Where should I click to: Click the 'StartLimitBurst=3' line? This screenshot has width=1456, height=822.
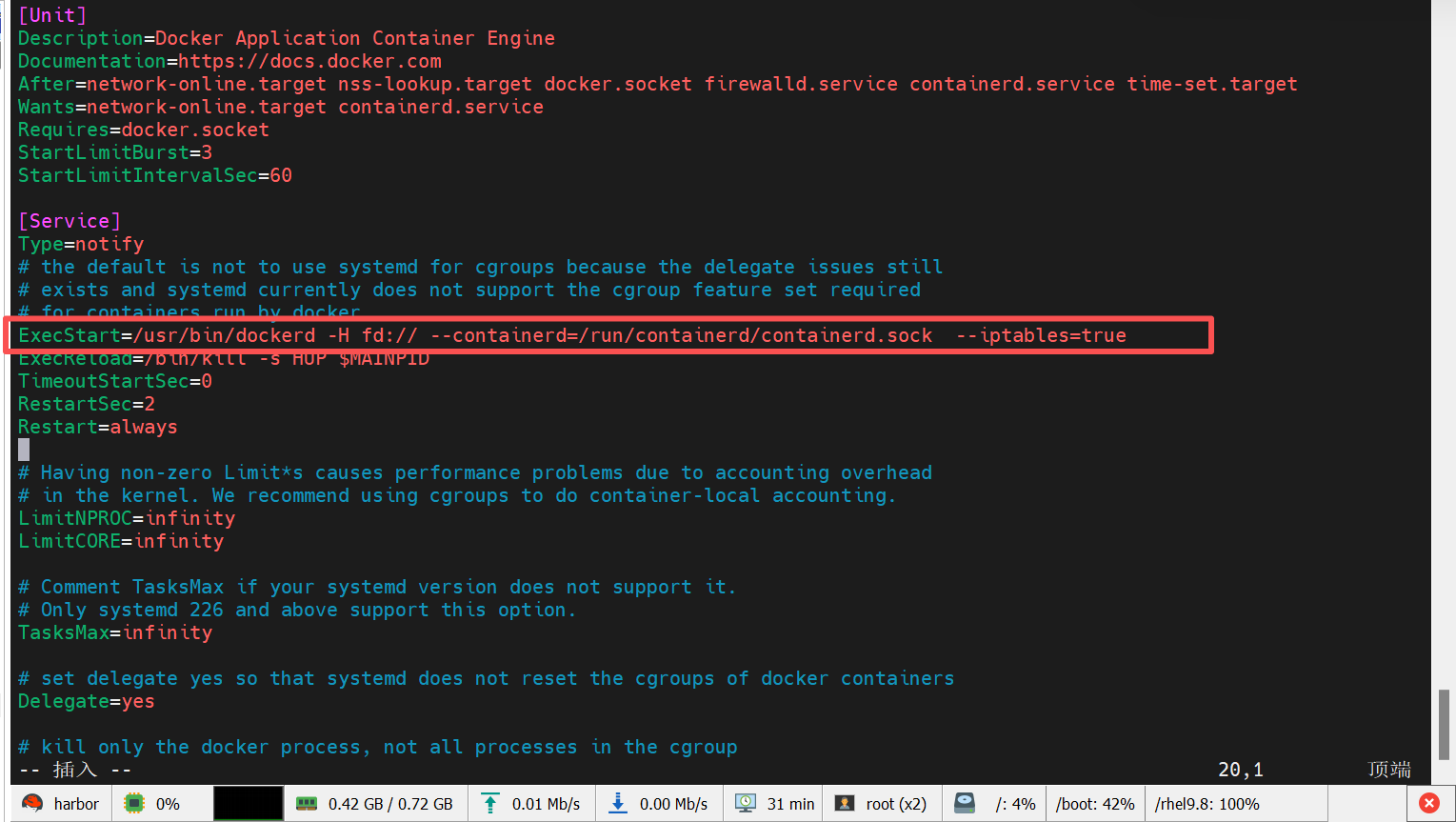pos(115,152)
